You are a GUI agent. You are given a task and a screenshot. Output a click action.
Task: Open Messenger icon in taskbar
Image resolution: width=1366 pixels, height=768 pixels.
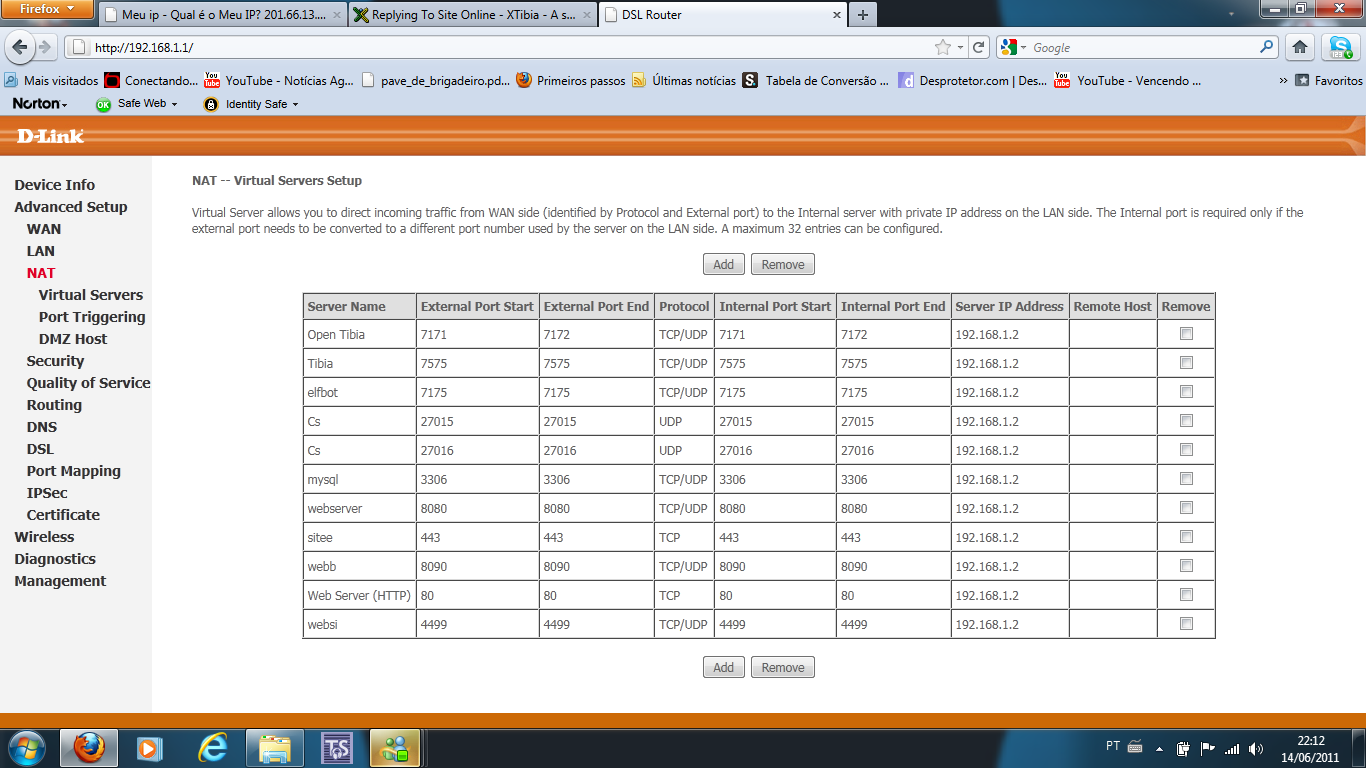coord(394,747)
